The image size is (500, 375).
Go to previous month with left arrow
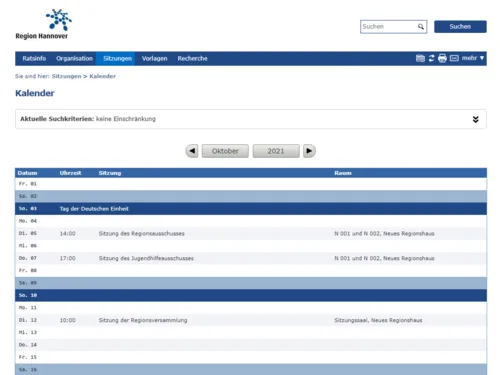[x=192, y=151]
